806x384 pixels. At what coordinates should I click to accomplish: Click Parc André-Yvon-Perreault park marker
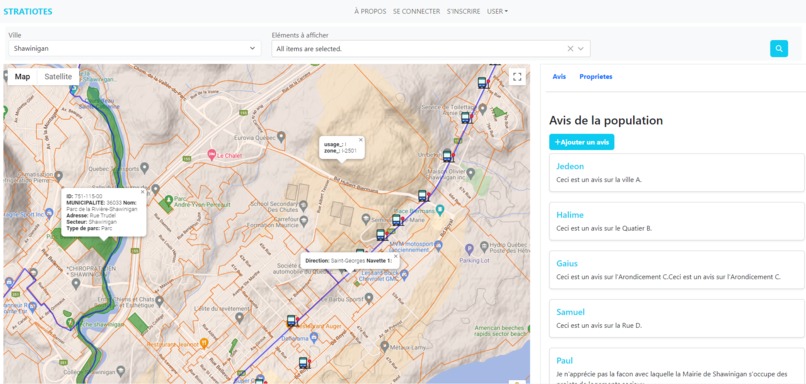[x=169, y=199]
